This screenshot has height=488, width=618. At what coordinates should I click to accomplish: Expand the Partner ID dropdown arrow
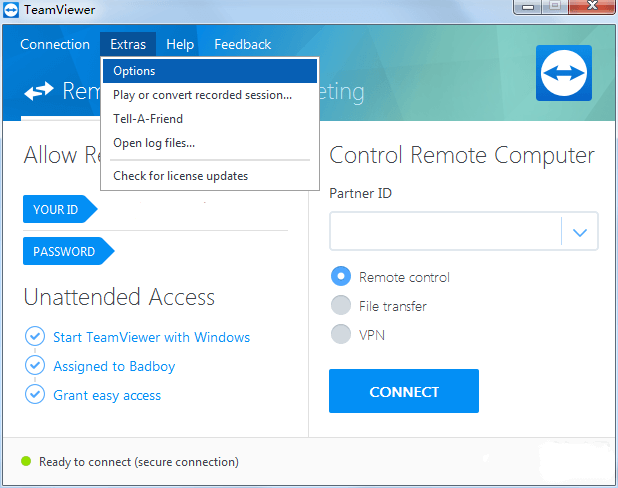(x=580, y=232)
